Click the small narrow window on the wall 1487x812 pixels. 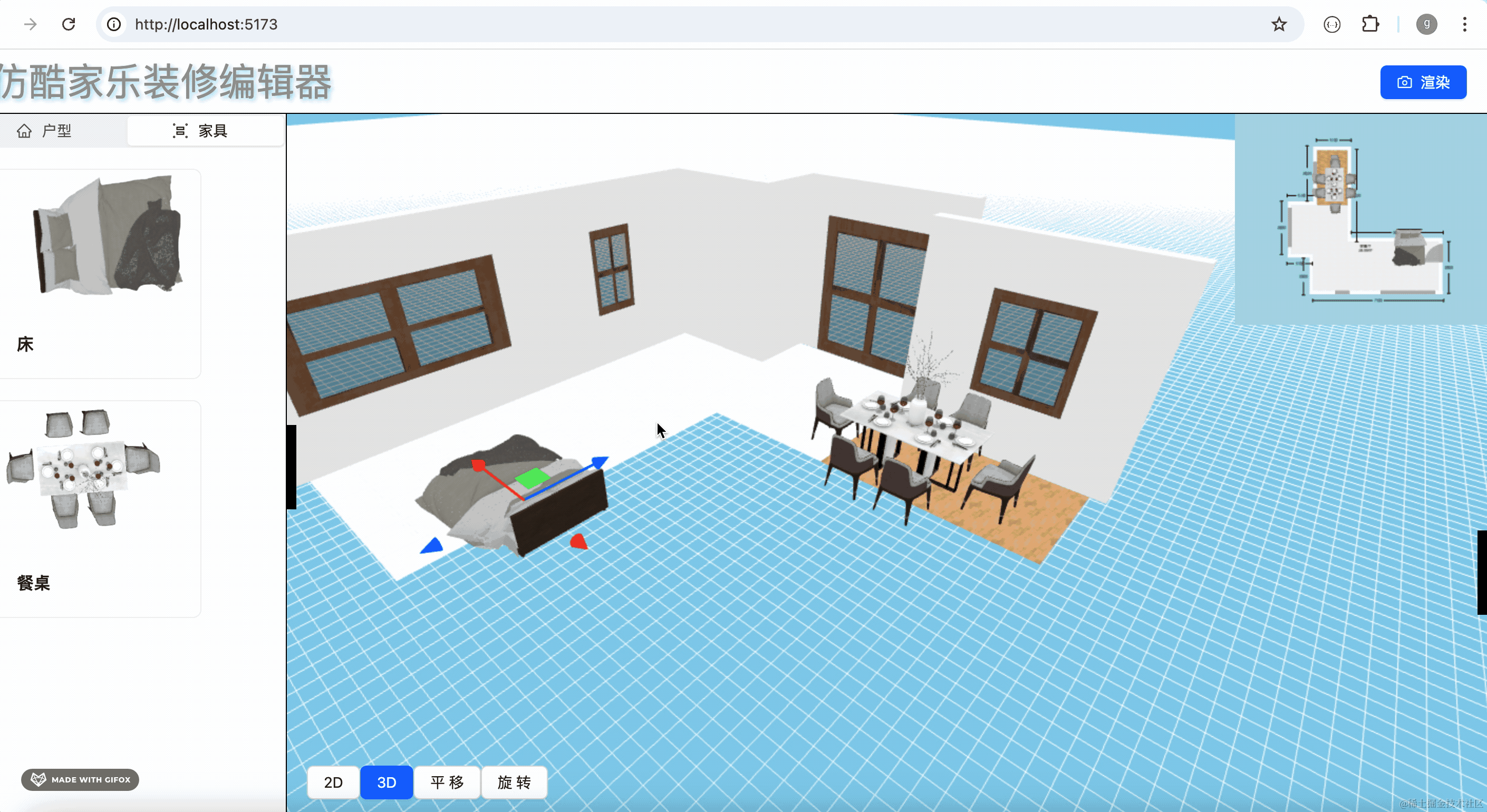pyautogui.click(x=612, y=269)
